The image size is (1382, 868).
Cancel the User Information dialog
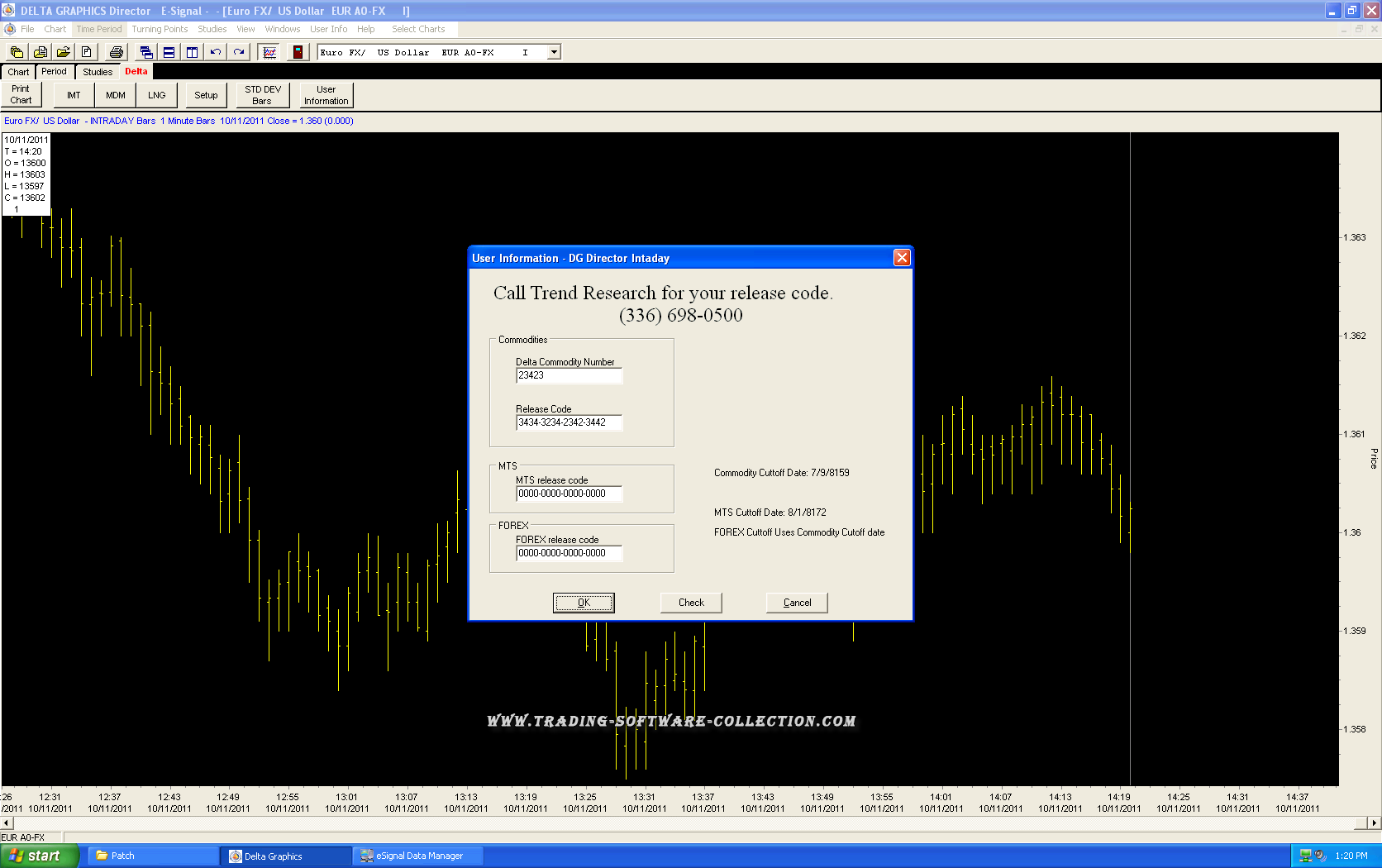coord(797,603)
